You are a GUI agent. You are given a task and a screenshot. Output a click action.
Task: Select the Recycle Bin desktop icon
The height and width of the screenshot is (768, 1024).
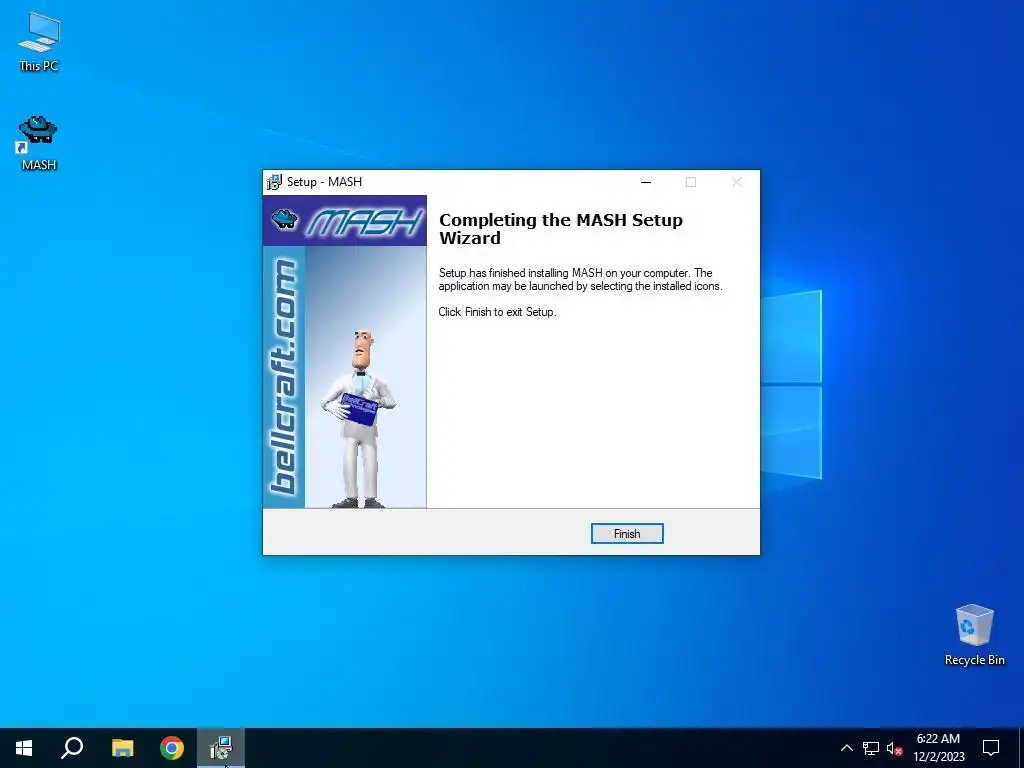(974, 635)
